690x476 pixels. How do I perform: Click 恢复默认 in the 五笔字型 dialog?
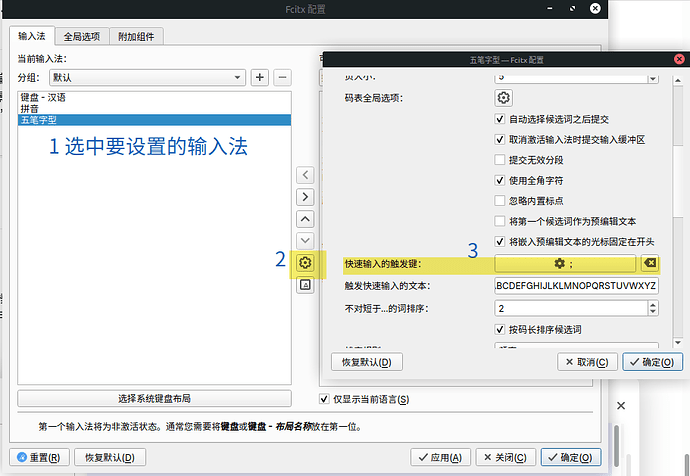367,362
